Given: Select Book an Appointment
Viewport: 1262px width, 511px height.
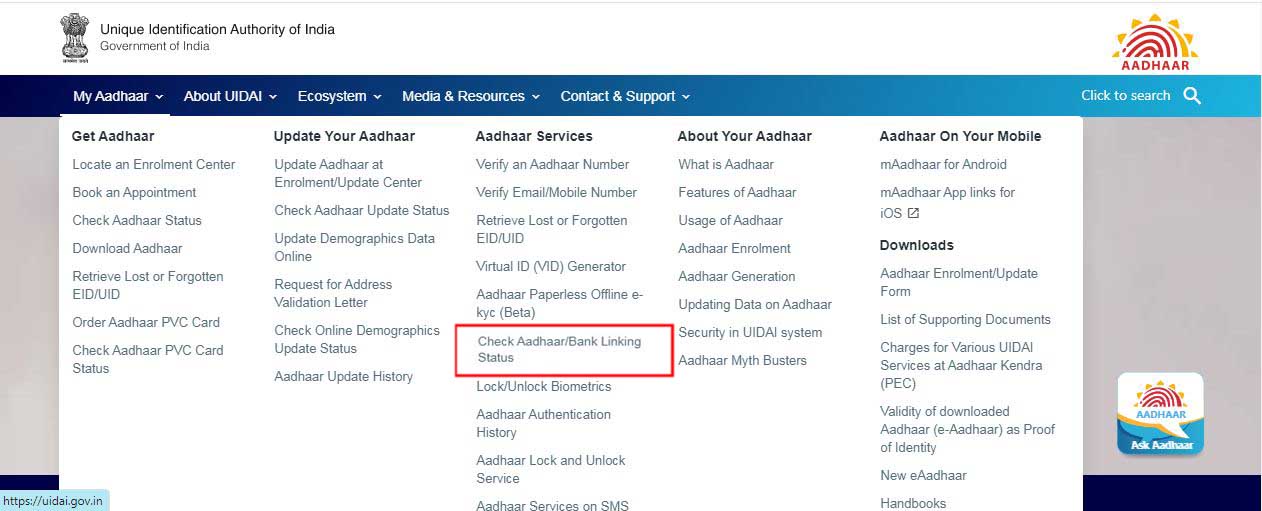Looking at the screenshot, I should pos(134,192).
